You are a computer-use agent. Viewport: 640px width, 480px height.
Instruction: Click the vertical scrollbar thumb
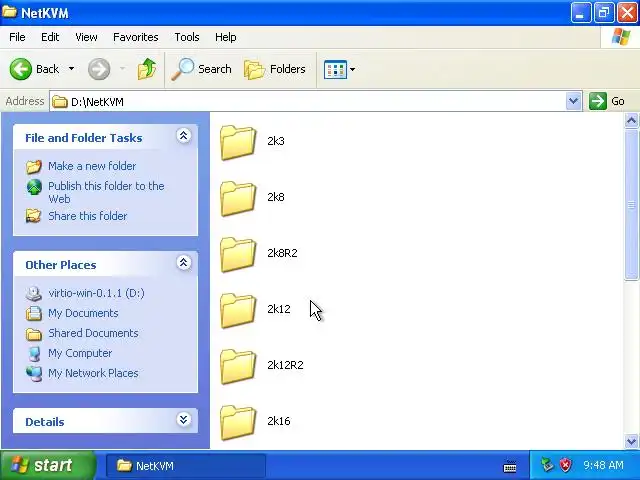tap(631, 204)
